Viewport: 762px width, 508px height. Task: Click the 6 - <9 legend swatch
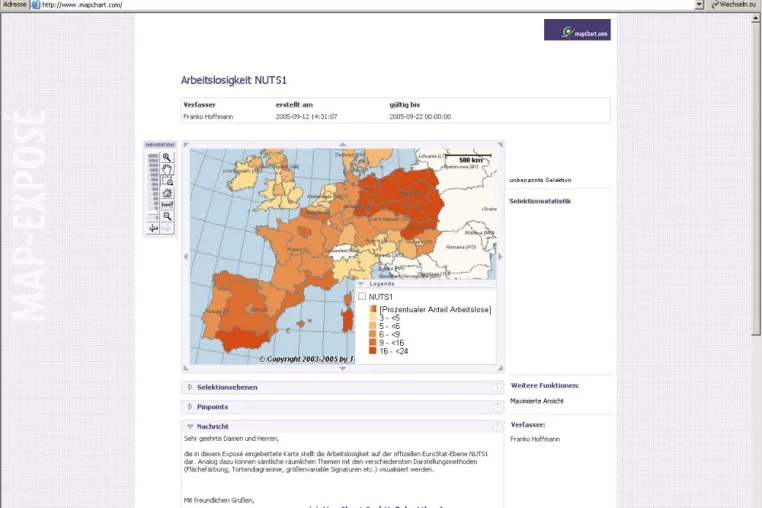pyautogui.click(x=372, y=334)
